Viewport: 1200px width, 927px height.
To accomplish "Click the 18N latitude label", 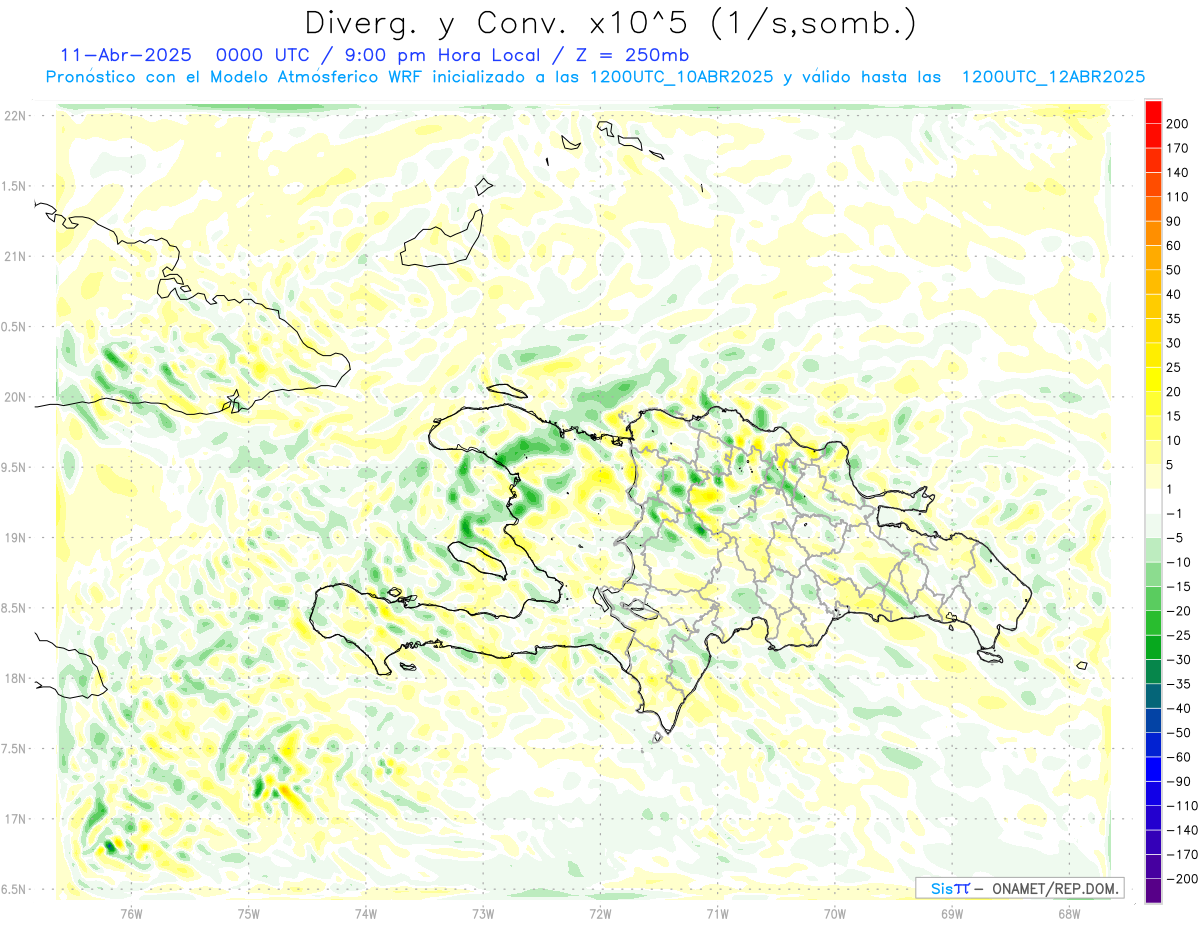I will click(16, 678).
